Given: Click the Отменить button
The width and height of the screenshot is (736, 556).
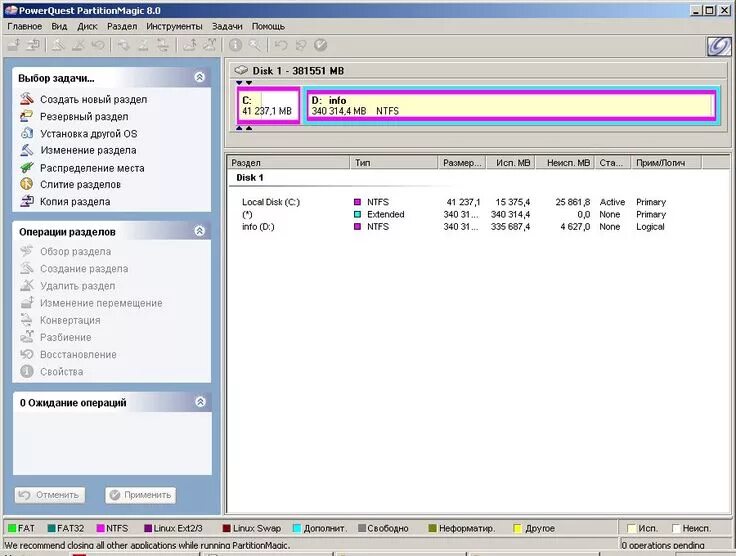Looking at the screenshot, I should [50, 495].
